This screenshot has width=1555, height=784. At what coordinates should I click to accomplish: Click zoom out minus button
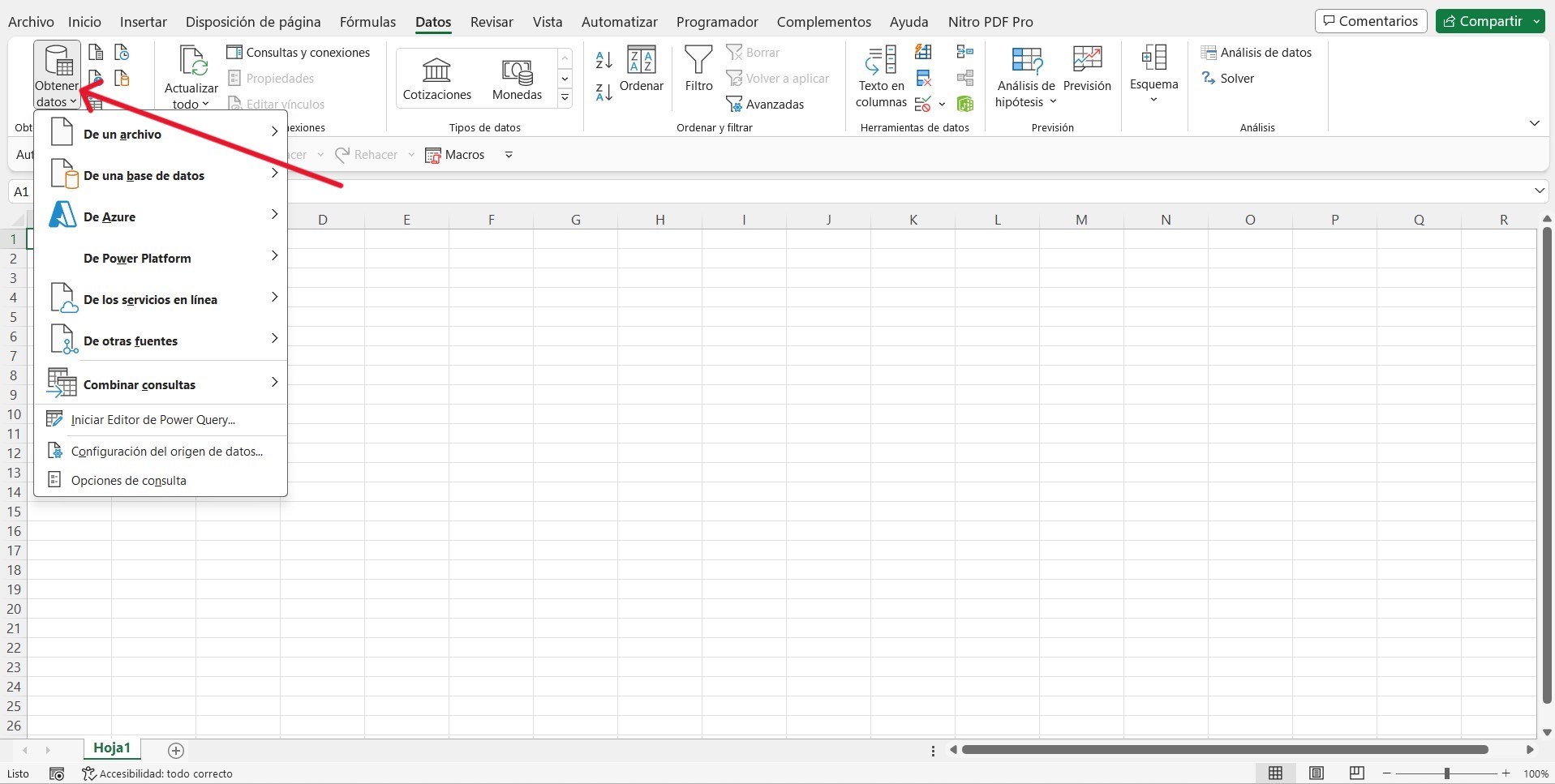pyautogui.click(x=1387, y=773)
